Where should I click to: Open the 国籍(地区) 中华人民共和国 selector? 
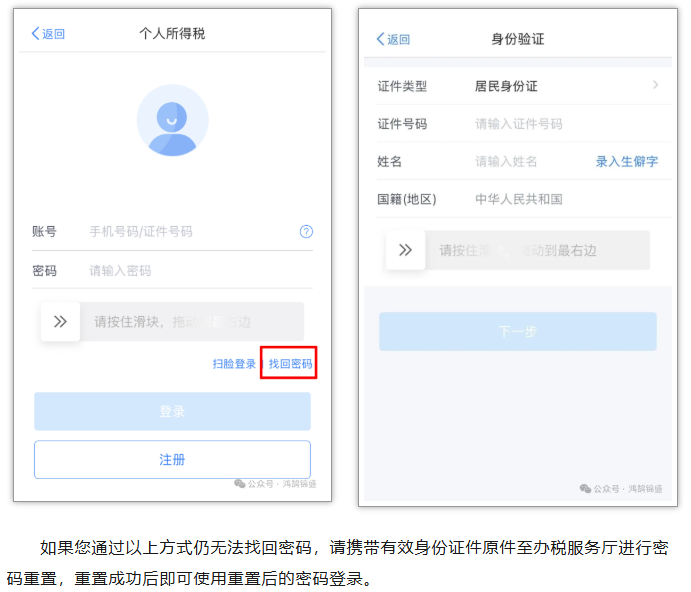[519, 199]
